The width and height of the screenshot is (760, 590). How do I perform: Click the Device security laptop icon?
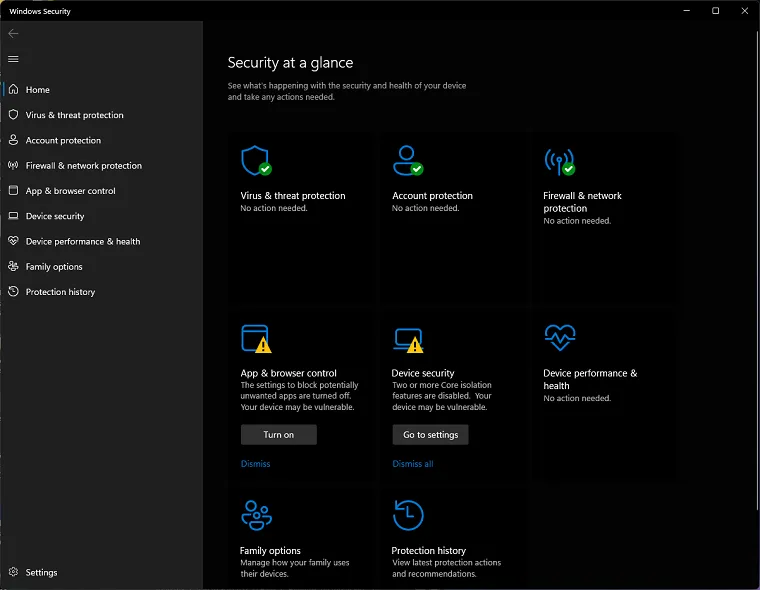point(407,338)
